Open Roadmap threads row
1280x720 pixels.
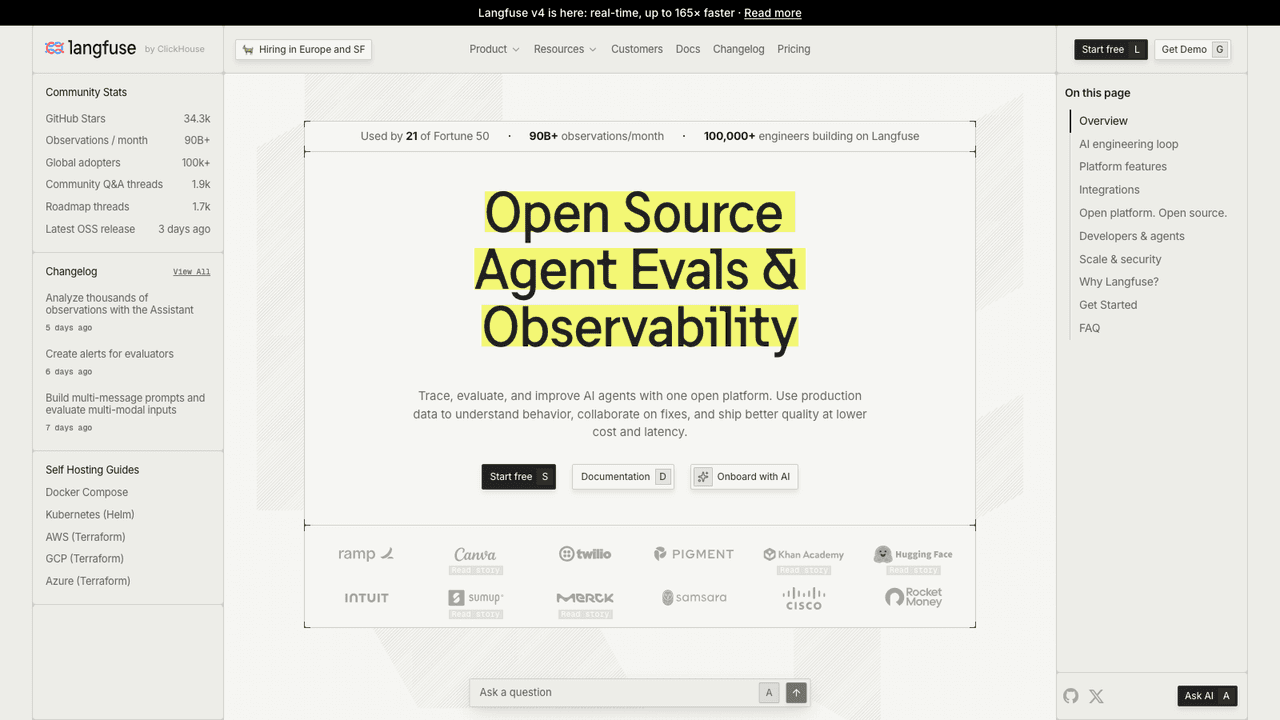pyautogui.click(x=128, y=206)
